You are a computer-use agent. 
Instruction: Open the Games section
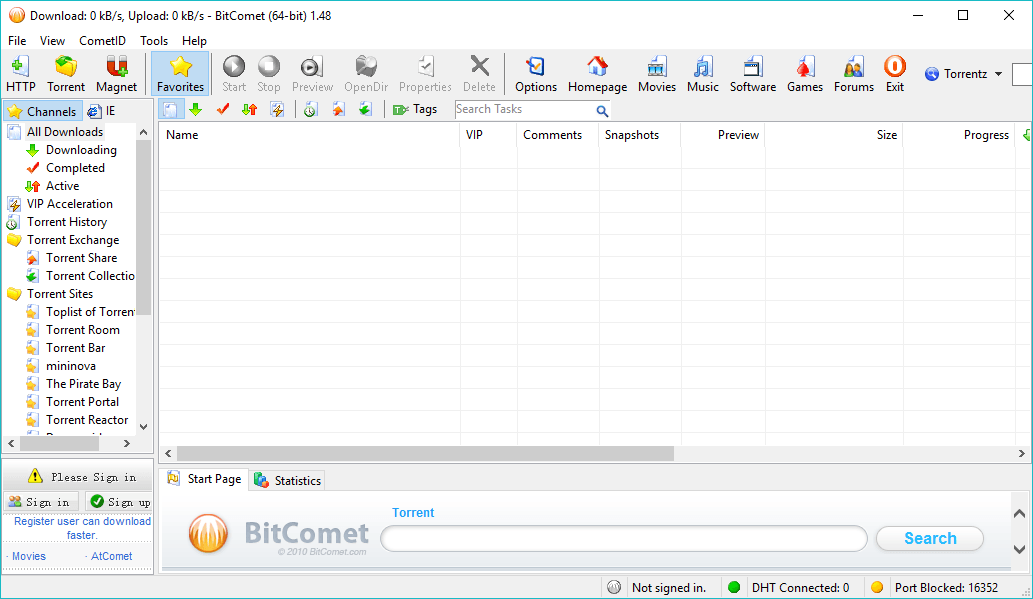804,73
